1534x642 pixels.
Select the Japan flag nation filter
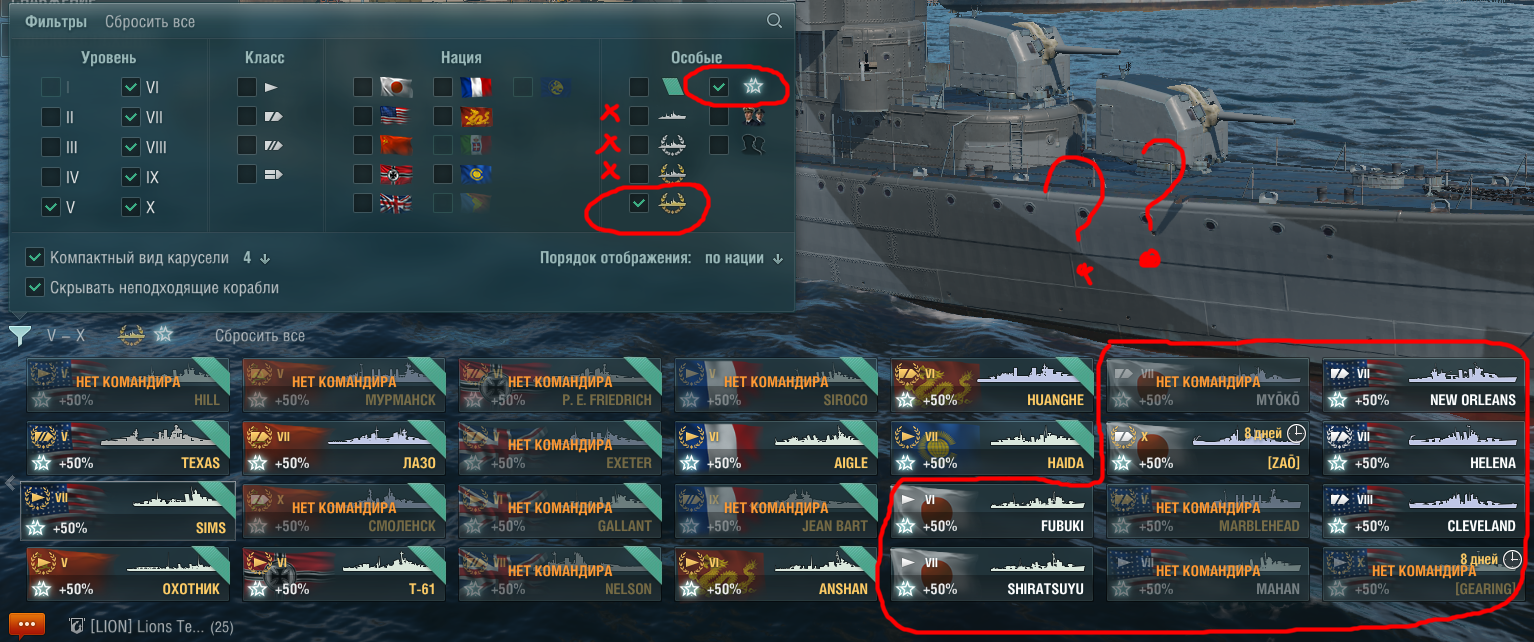point(397,87)
